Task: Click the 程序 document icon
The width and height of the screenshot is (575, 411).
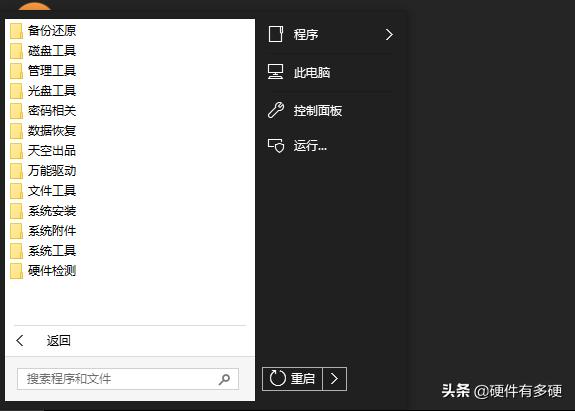Action: coord(276,34)
